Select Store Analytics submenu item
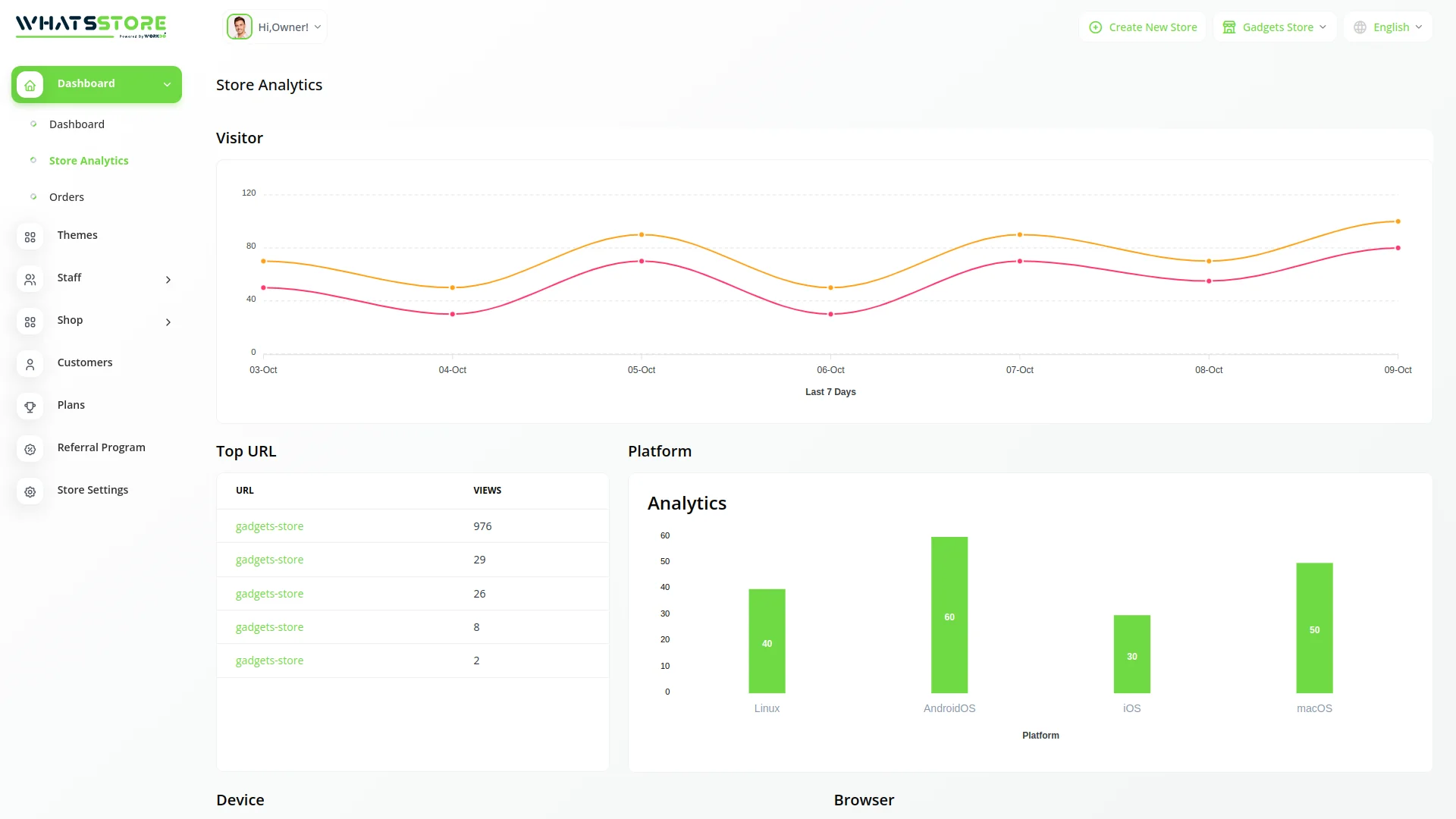 click(x=89, y=161)
